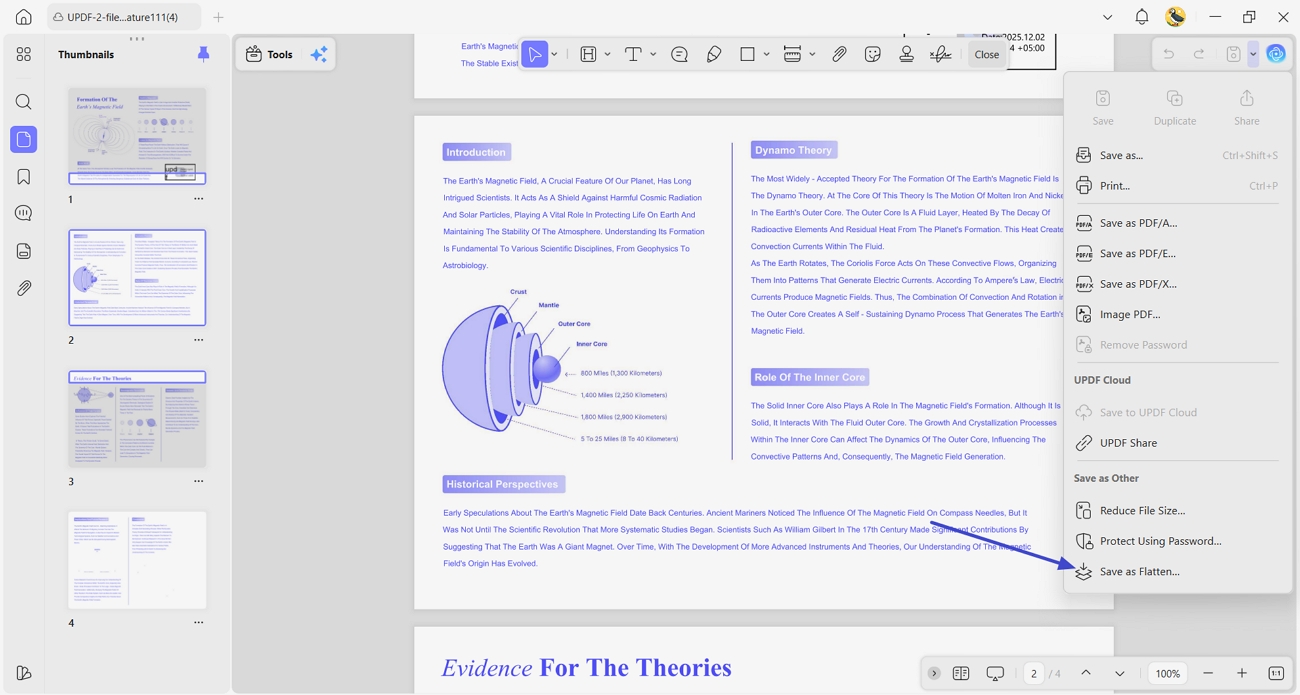The width and height of the screenshot is (1300, 695).
Task: Select Save as PDF/E...
Action: [1178, 253]
